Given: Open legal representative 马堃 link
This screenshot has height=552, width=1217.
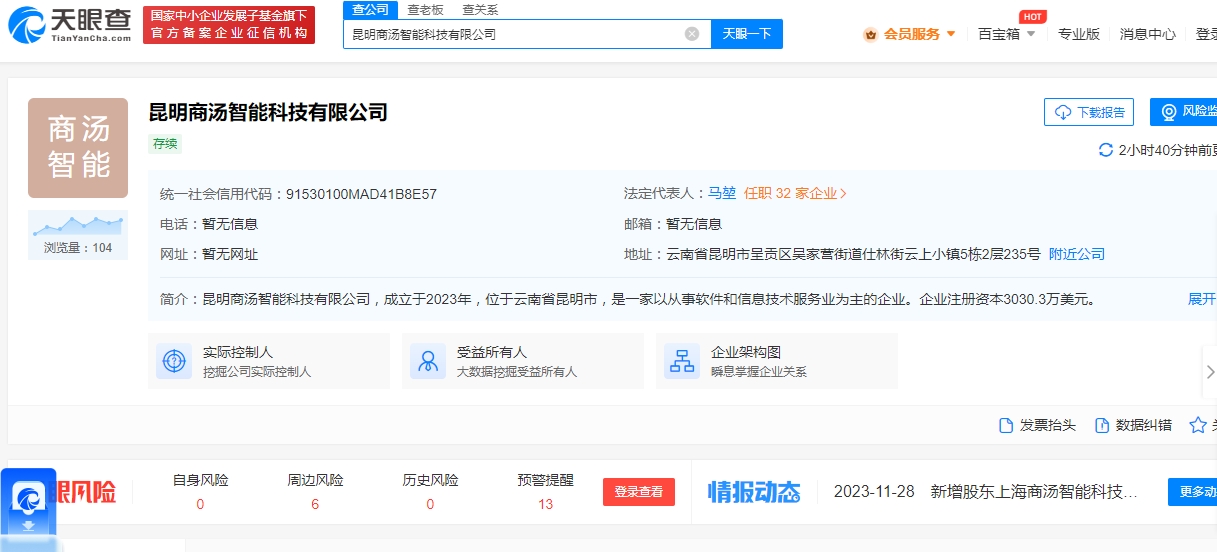Looking at the screenshot, I should (722, 193).
